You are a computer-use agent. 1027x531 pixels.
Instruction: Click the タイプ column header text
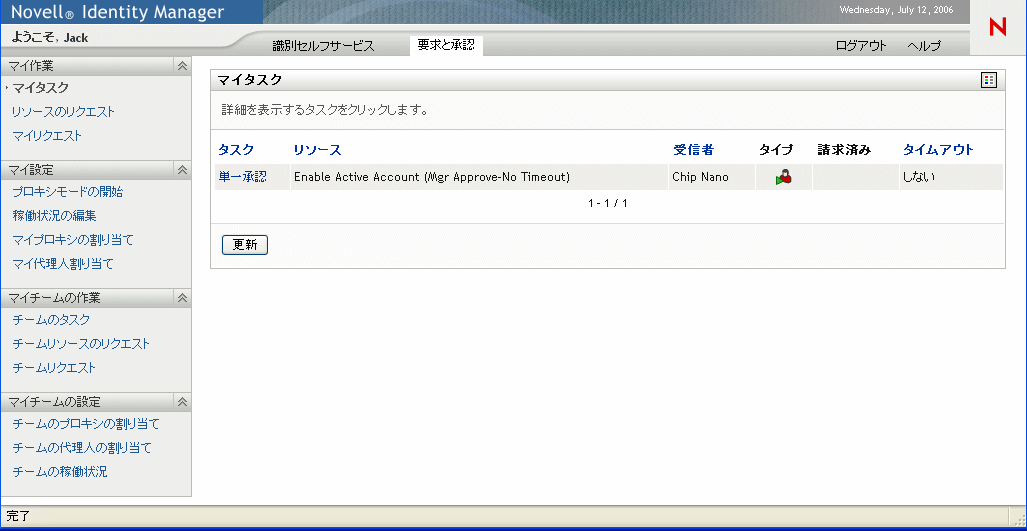coord(775,149)
